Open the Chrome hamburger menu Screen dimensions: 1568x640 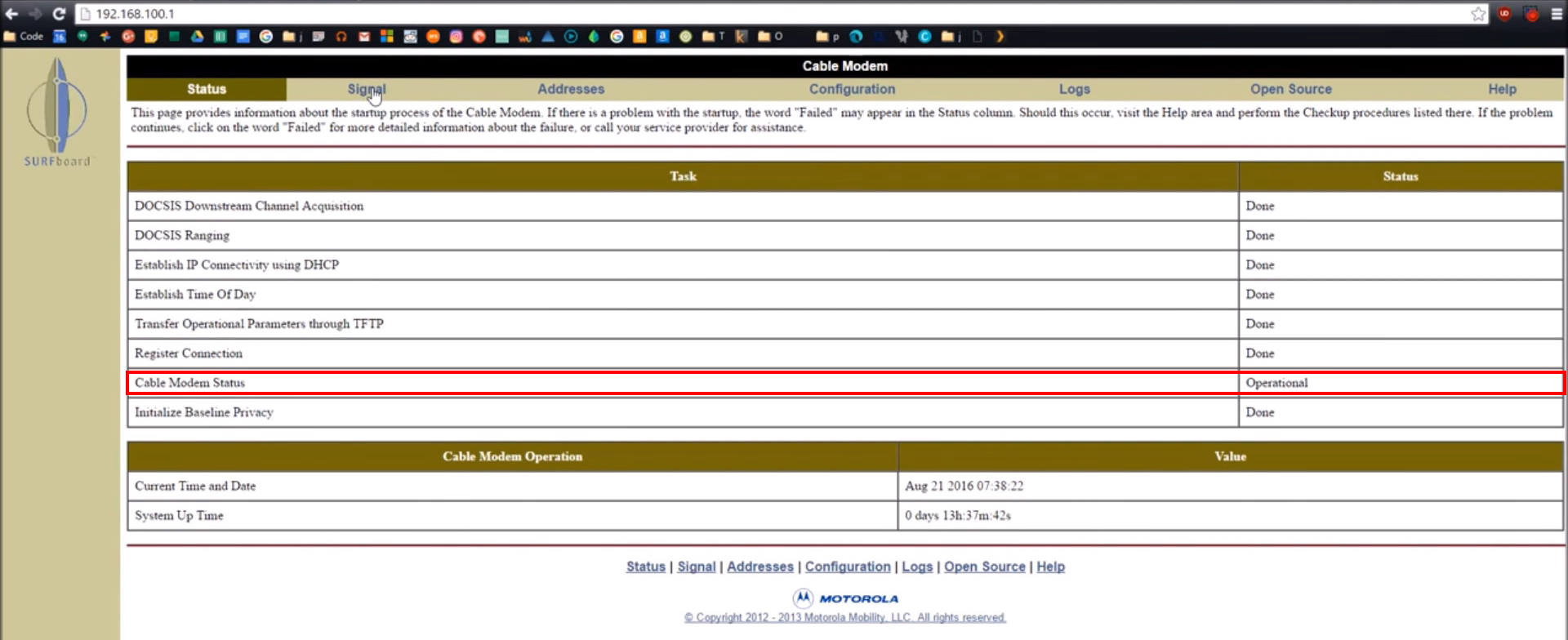(1557, 14)
